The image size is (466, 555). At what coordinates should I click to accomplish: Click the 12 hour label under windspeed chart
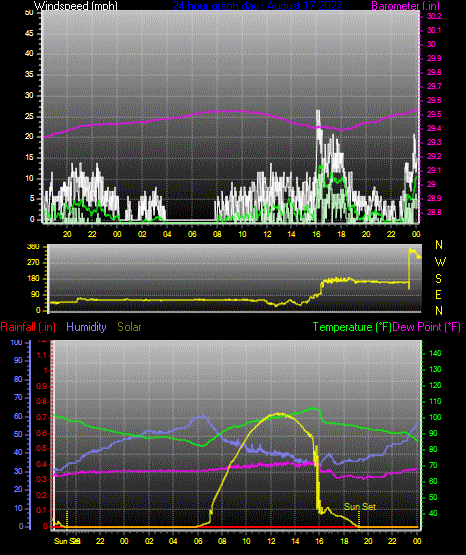tap(267, 234)
